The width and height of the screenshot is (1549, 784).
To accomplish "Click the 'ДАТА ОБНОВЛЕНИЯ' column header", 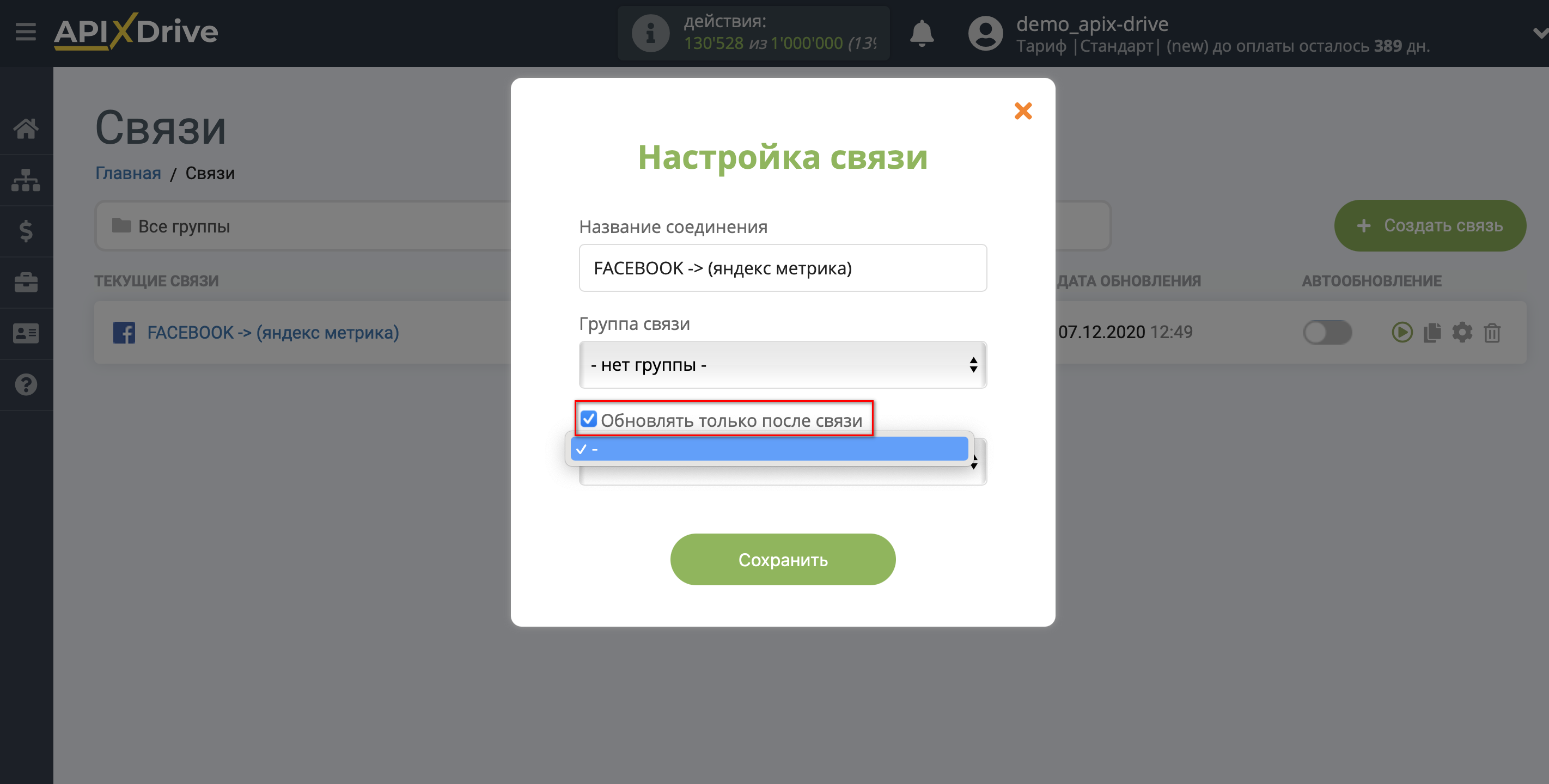I will (x=1129, y=281).
